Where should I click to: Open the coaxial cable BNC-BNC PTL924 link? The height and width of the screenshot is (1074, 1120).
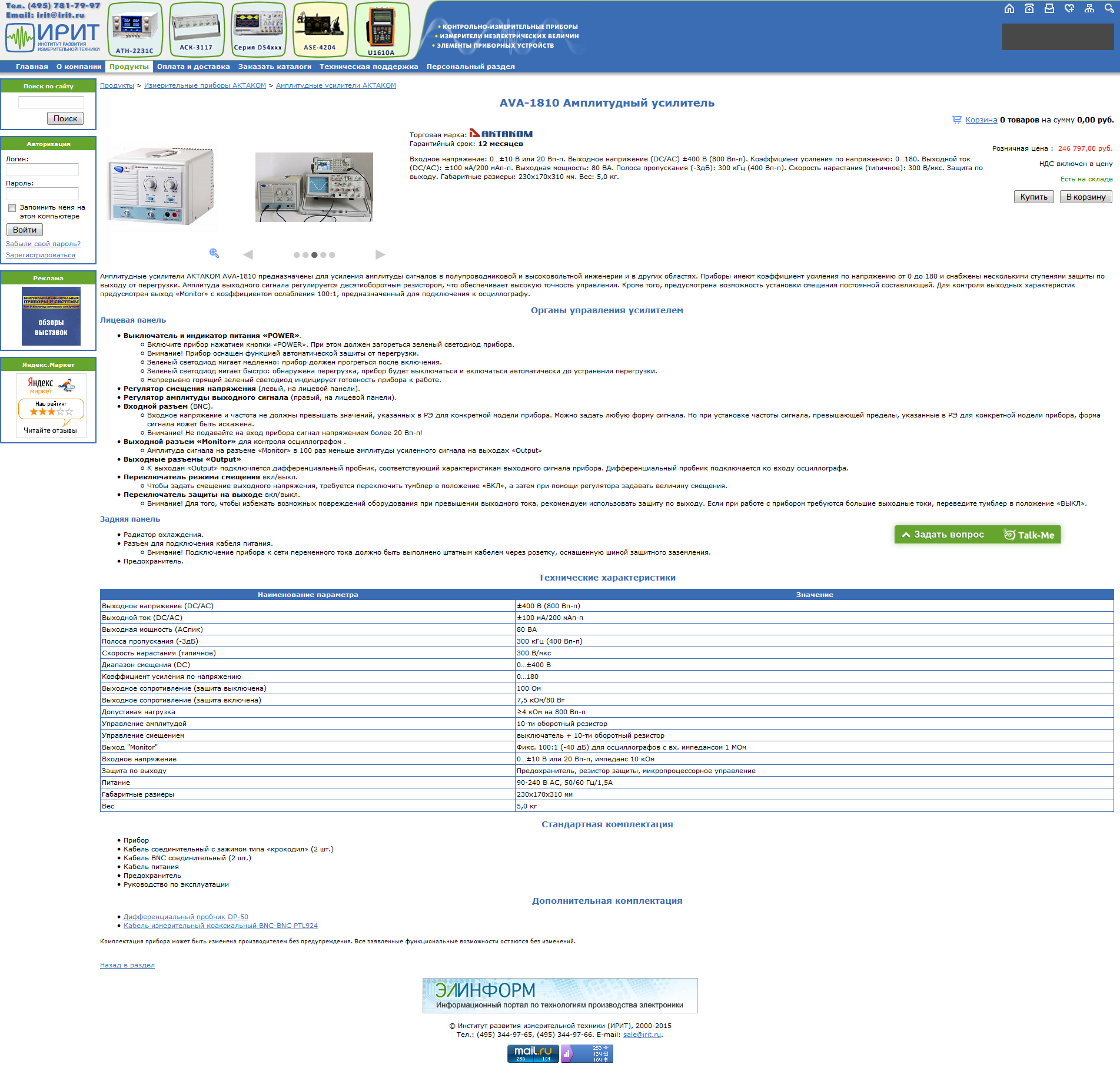coord(221,926)
